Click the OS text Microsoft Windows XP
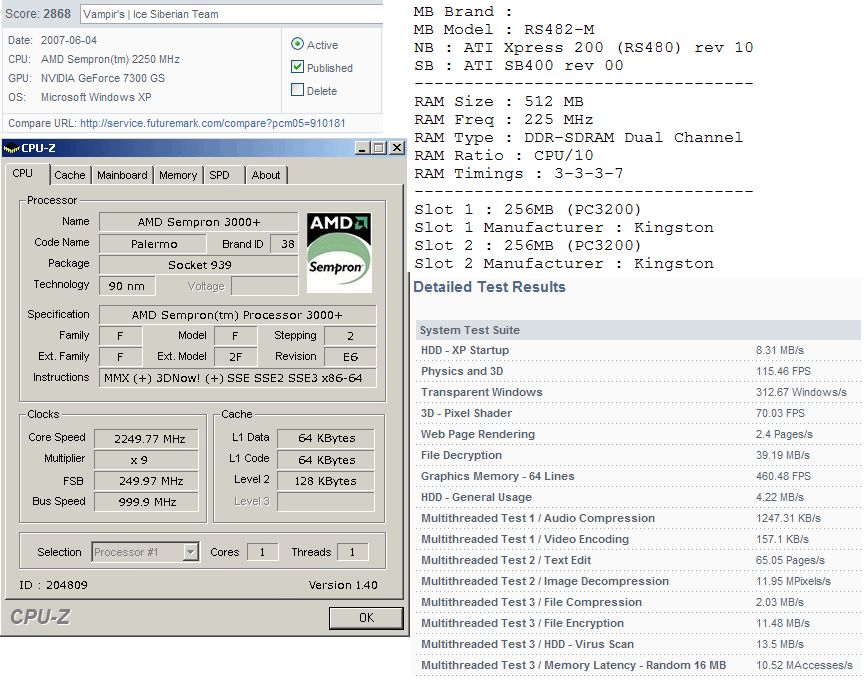The image size is (864, 687). [x=96, y=98]
